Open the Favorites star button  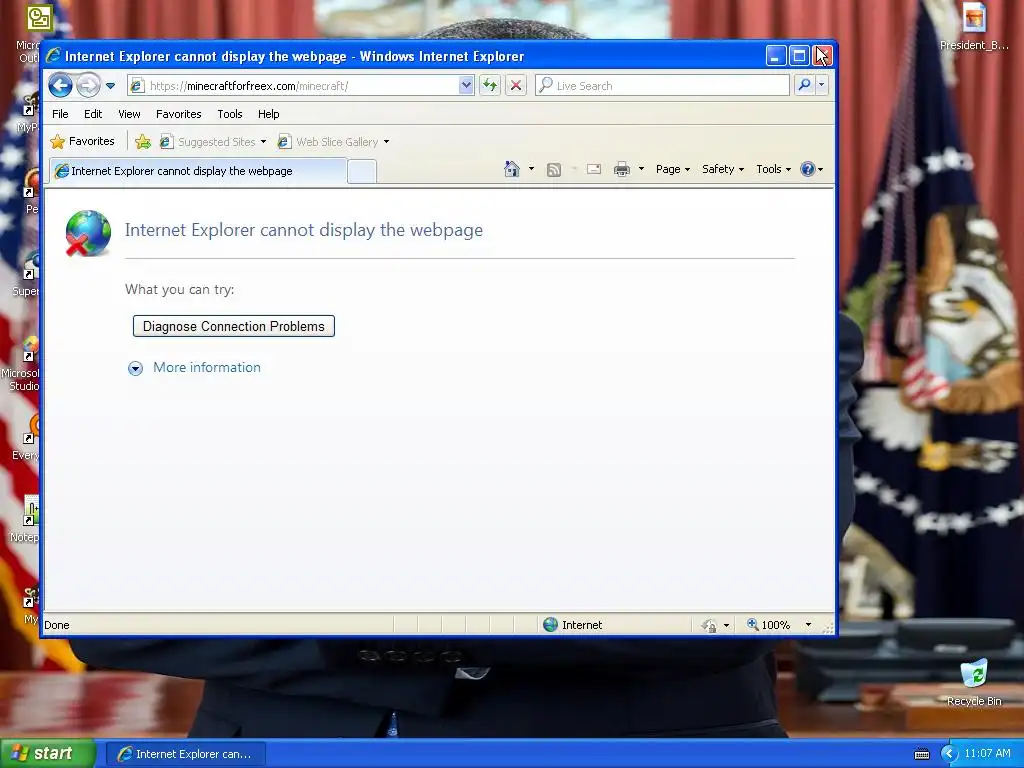82,142
